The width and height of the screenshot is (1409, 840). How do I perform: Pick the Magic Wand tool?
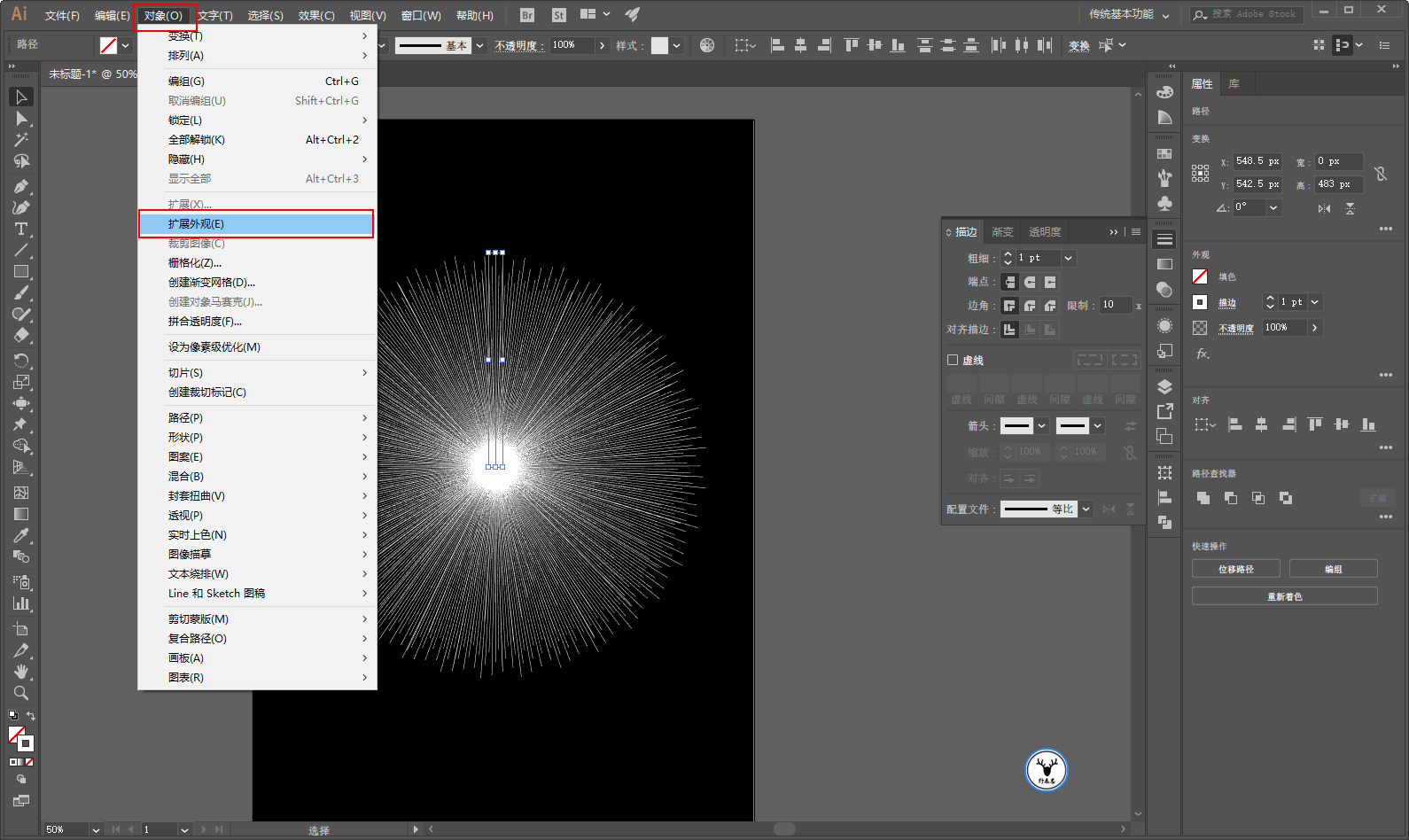pyautogui.click(x=21, y=140)
